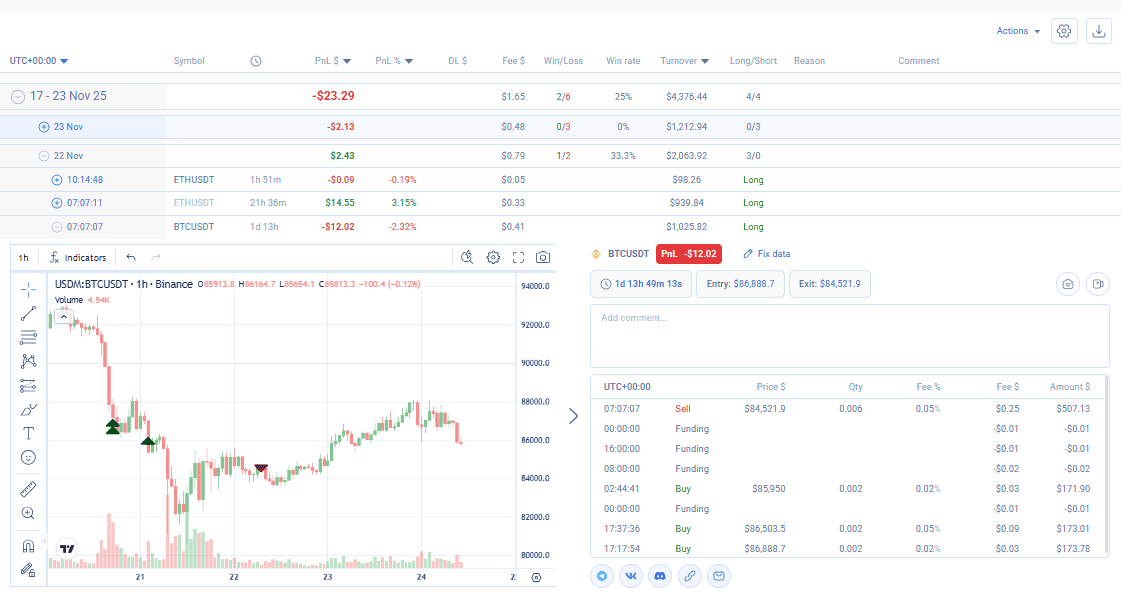The height and width of the screenshot is (603, 1121).
Task: Toggle the lock drawings tool
Action: pyautogui.click(x=29, y=570)
